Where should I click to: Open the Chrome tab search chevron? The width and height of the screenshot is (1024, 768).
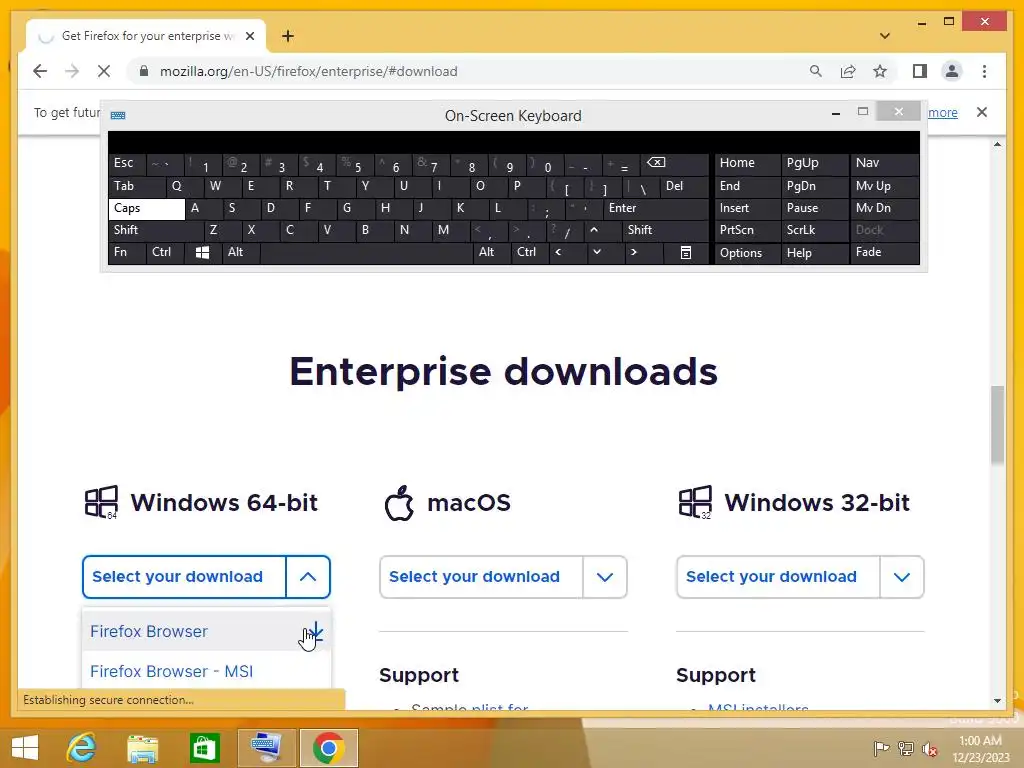(885, 36)
